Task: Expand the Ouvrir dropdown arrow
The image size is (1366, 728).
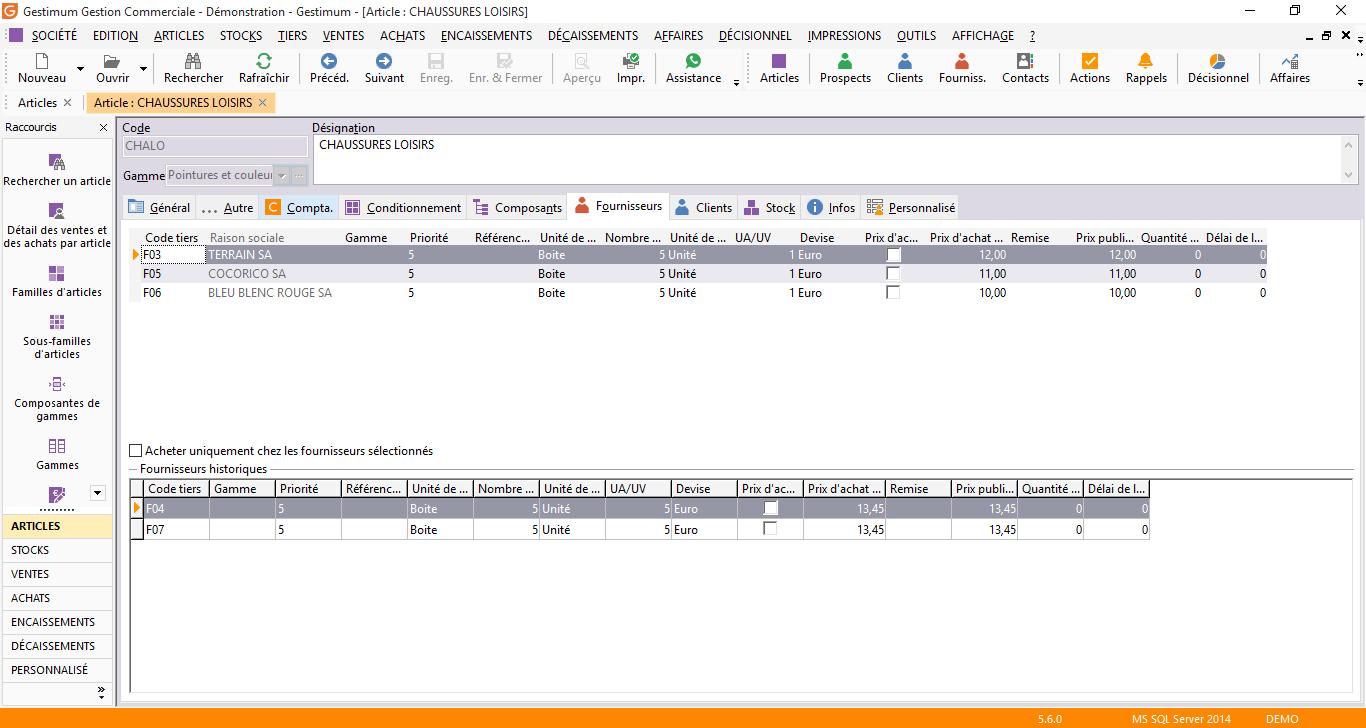Action: pos(143,70)
